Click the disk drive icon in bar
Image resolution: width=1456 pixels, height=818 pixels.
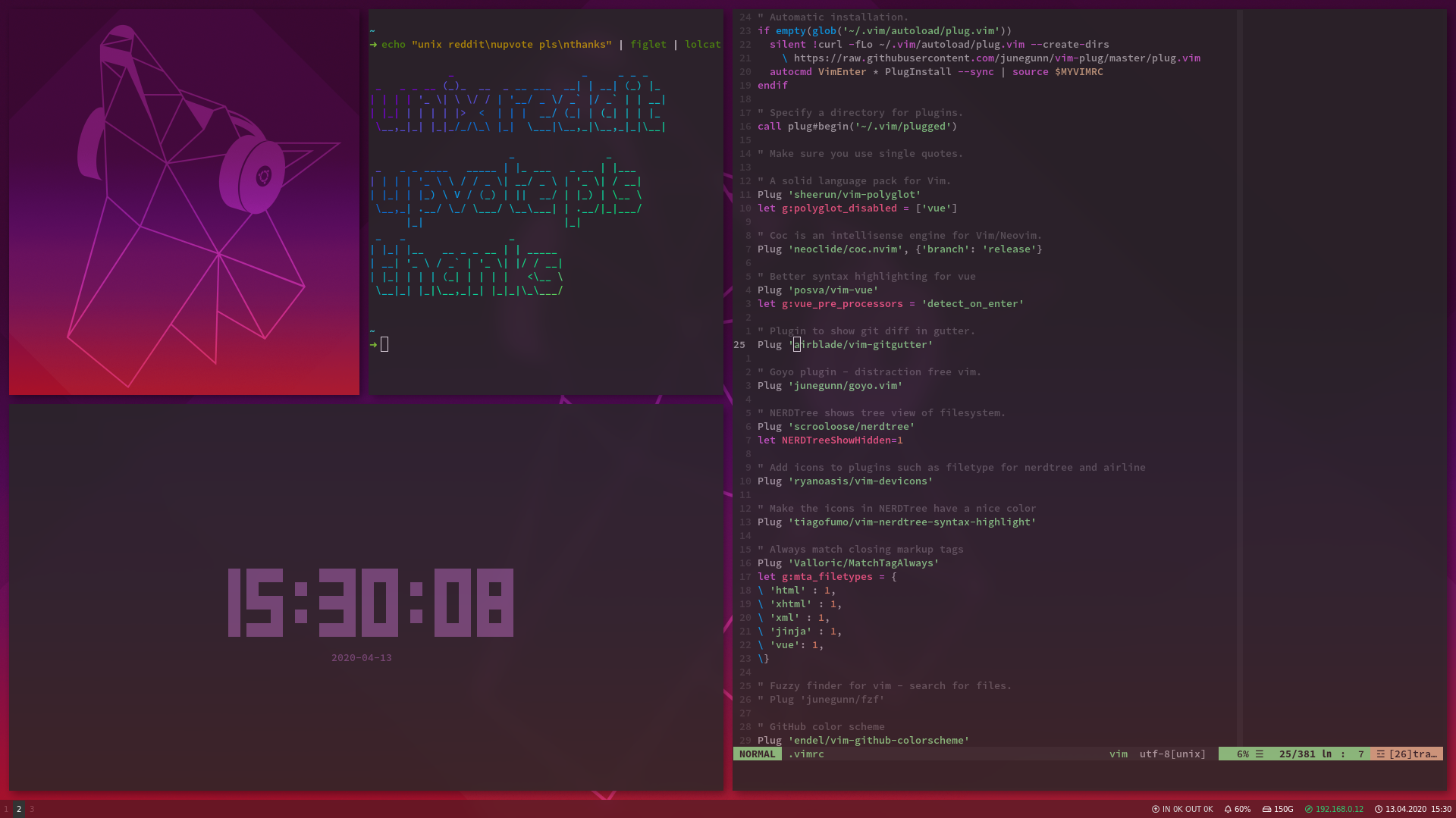pos(1266,809)
